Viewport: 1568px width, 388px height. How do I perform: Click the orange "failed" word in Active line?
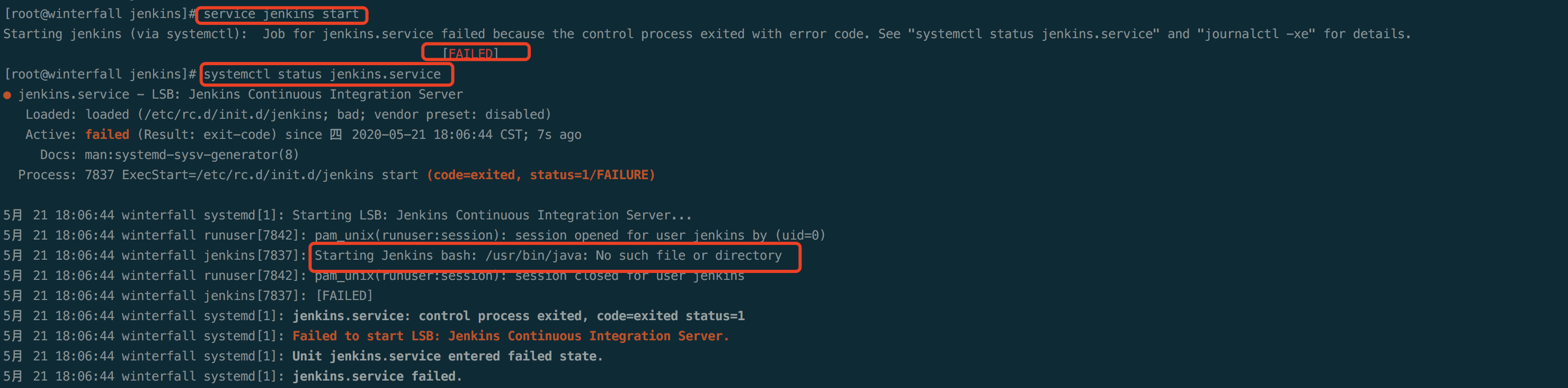click(x=107, y=135)
